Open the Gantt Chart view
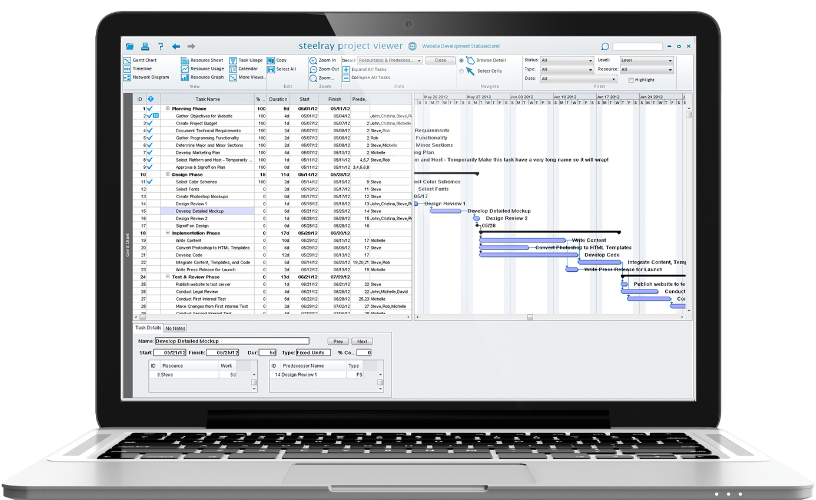 [x=141, y=60]
